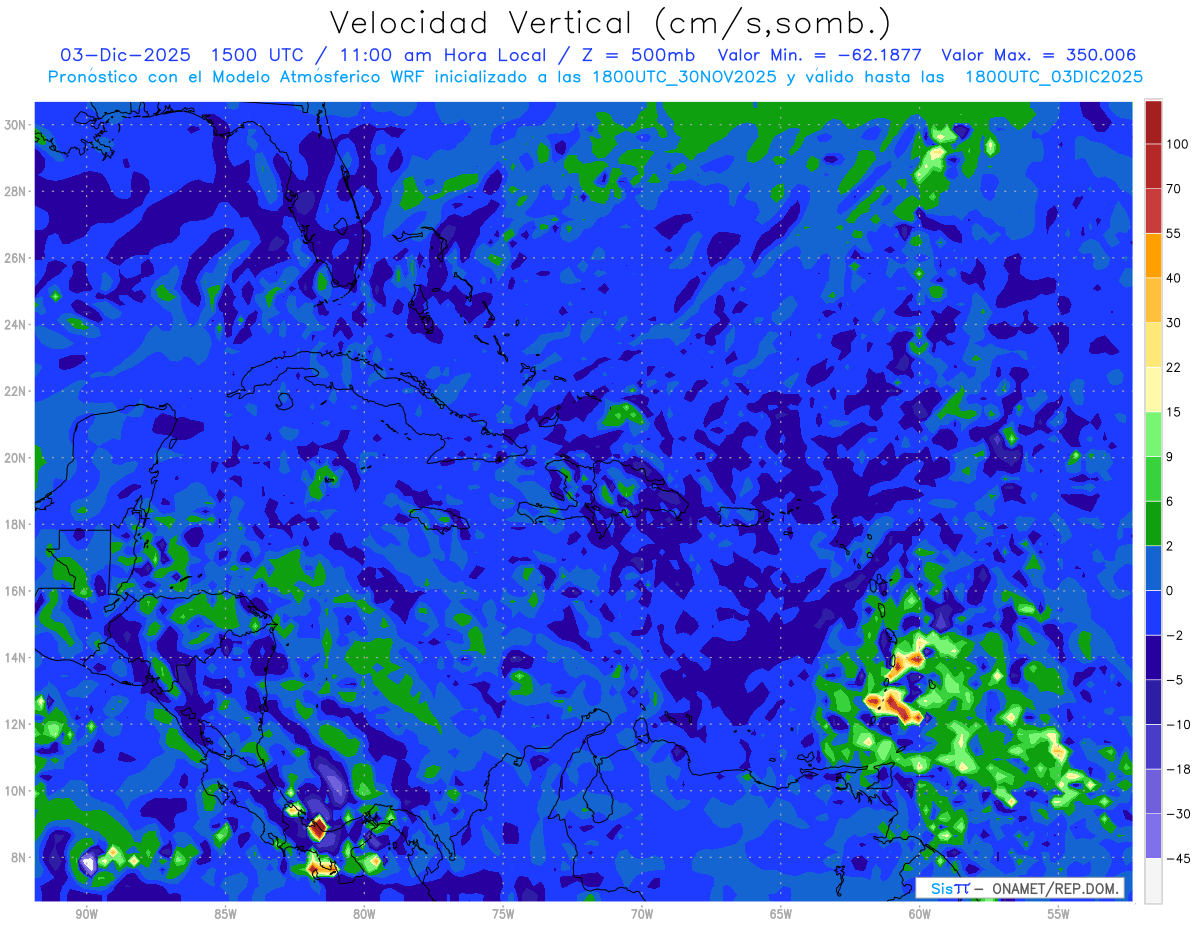The height and width of the screenshot is (927, 1200).
Task: Click the latitude label "30N"
Action: [x=16, y=125]
